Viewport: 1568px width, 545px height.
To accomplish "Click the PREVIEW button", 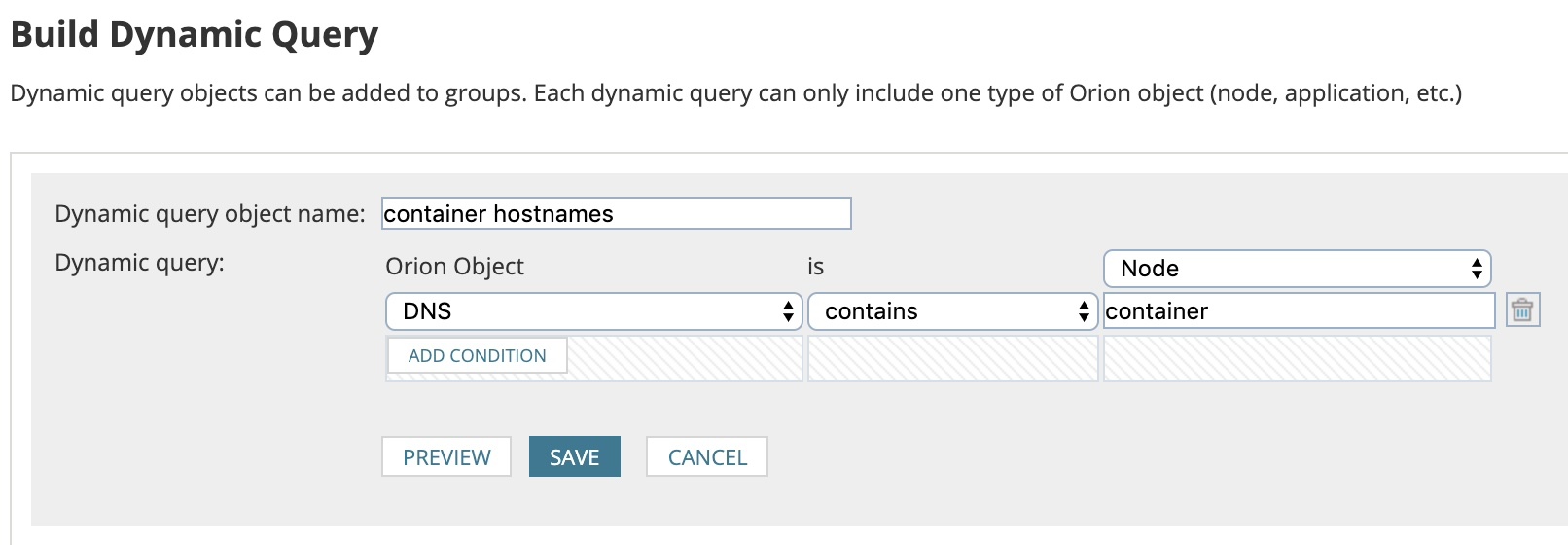I will 446,456.
